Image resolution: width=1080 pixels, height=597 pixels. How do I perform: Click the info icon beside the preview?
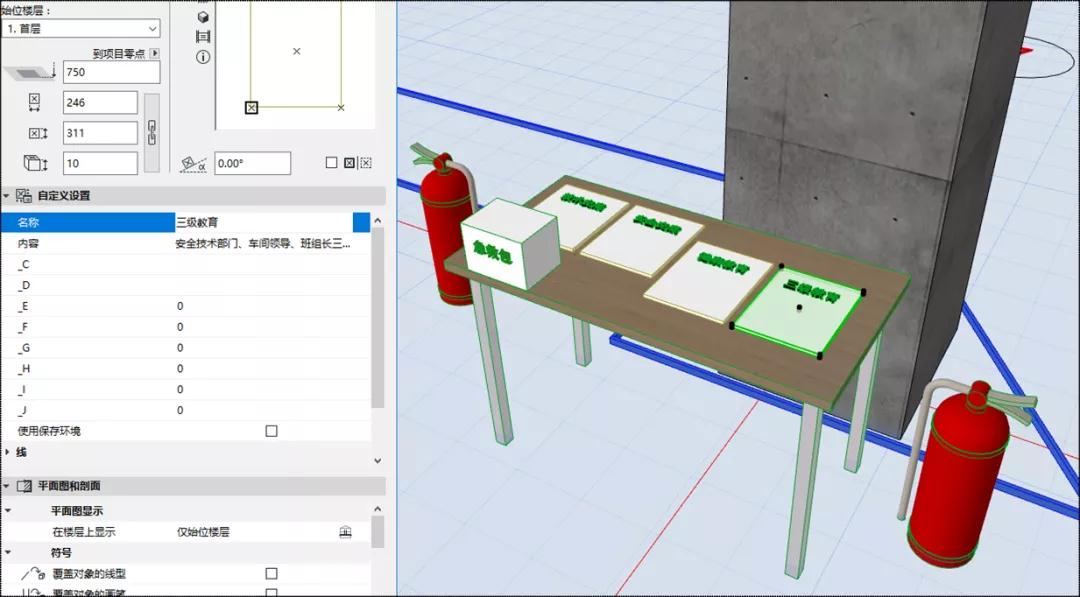click(x=203, y=57)
